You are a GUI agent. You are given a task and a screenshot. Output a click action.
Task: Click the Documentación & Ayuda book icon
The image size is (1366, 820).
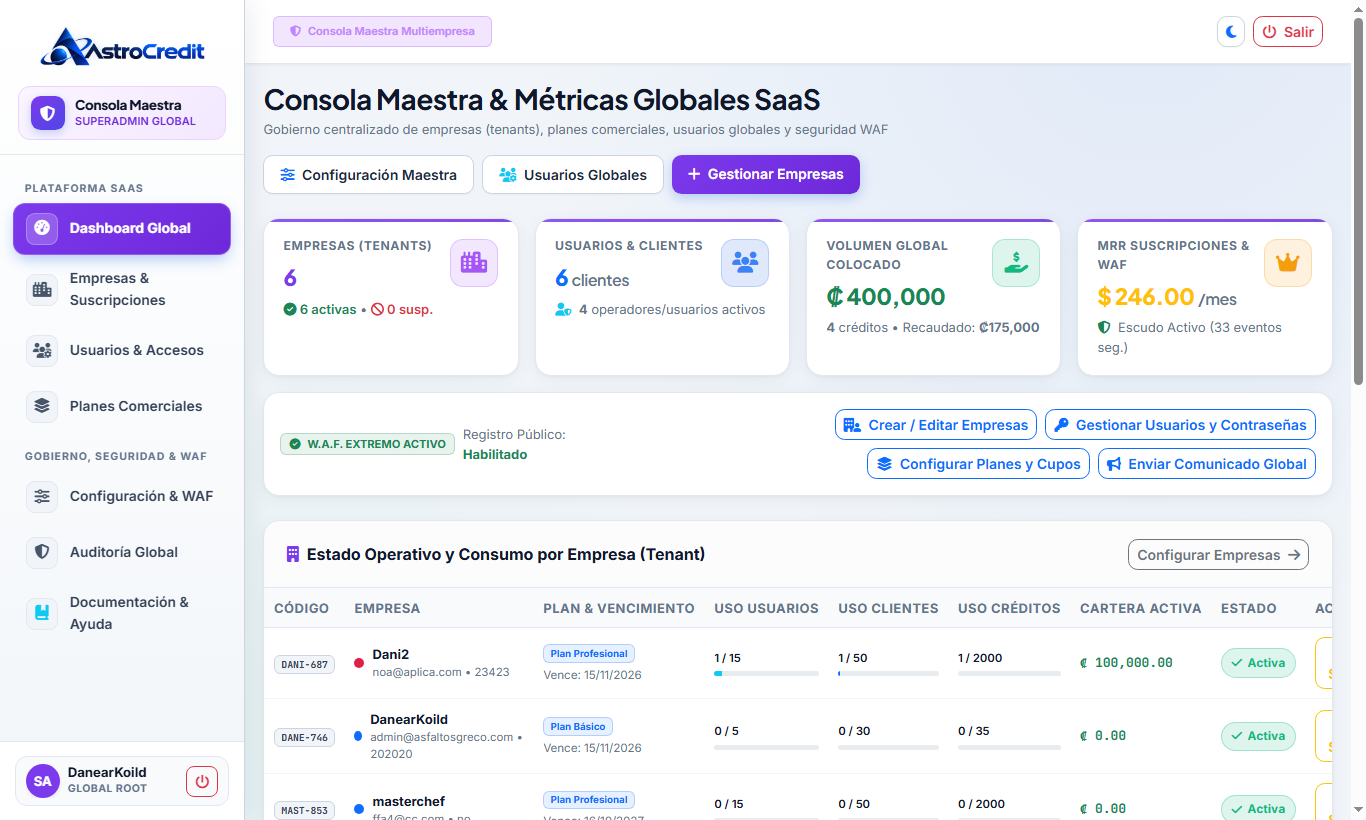click(x=42, y=613)
